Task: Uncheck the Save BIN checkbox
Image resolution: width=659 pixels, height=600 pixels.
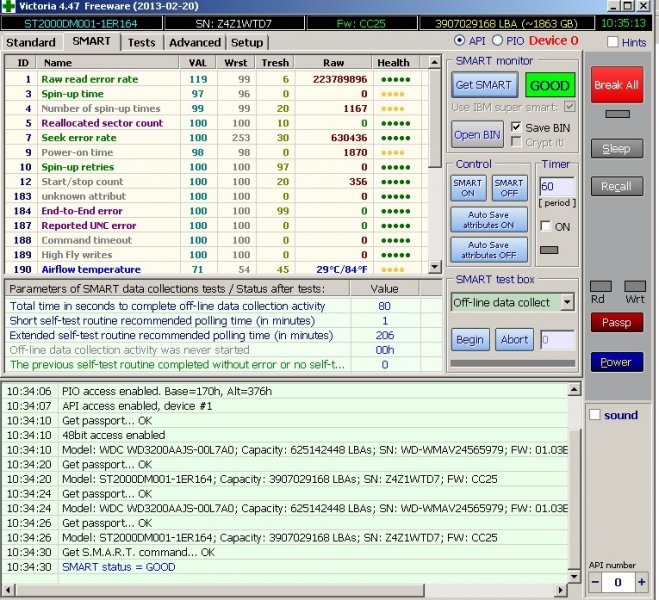Action: click(516, 128)
